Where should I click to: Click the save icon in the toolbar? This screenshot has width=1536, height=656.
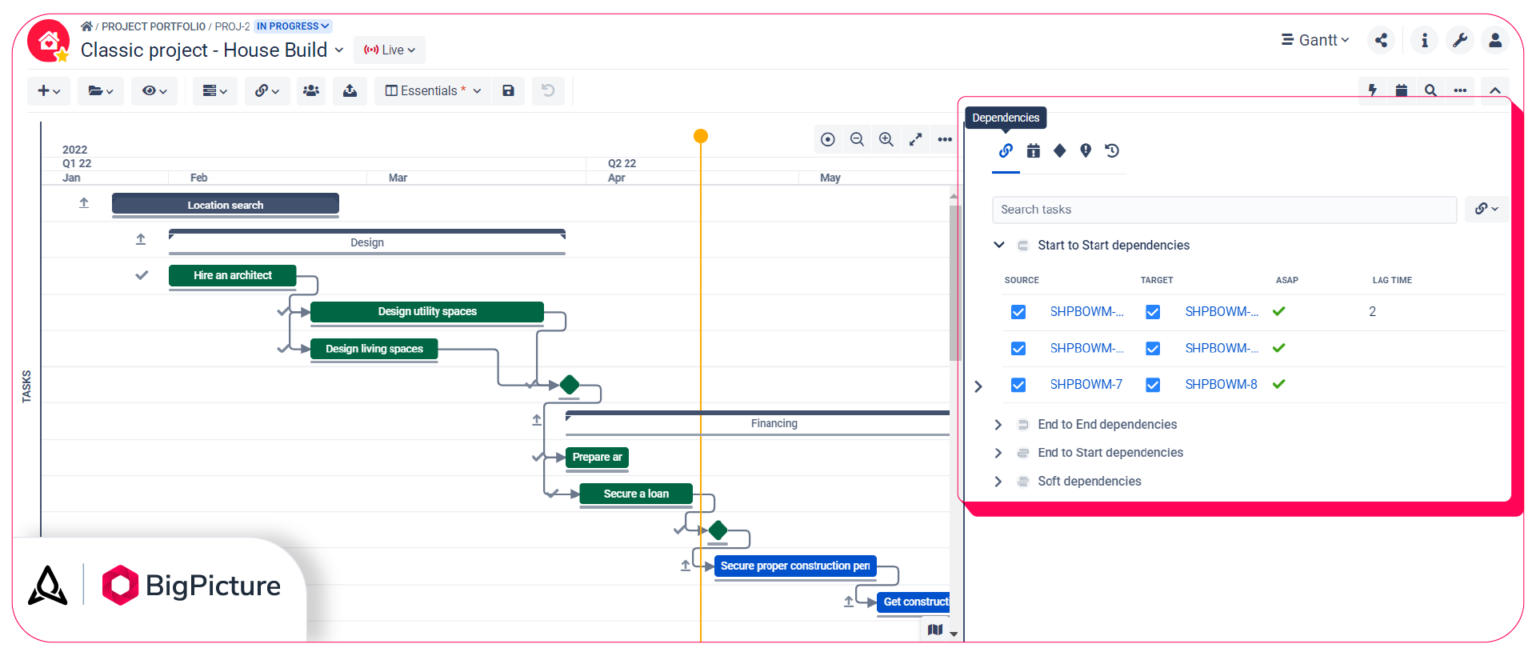click(508, 90)
